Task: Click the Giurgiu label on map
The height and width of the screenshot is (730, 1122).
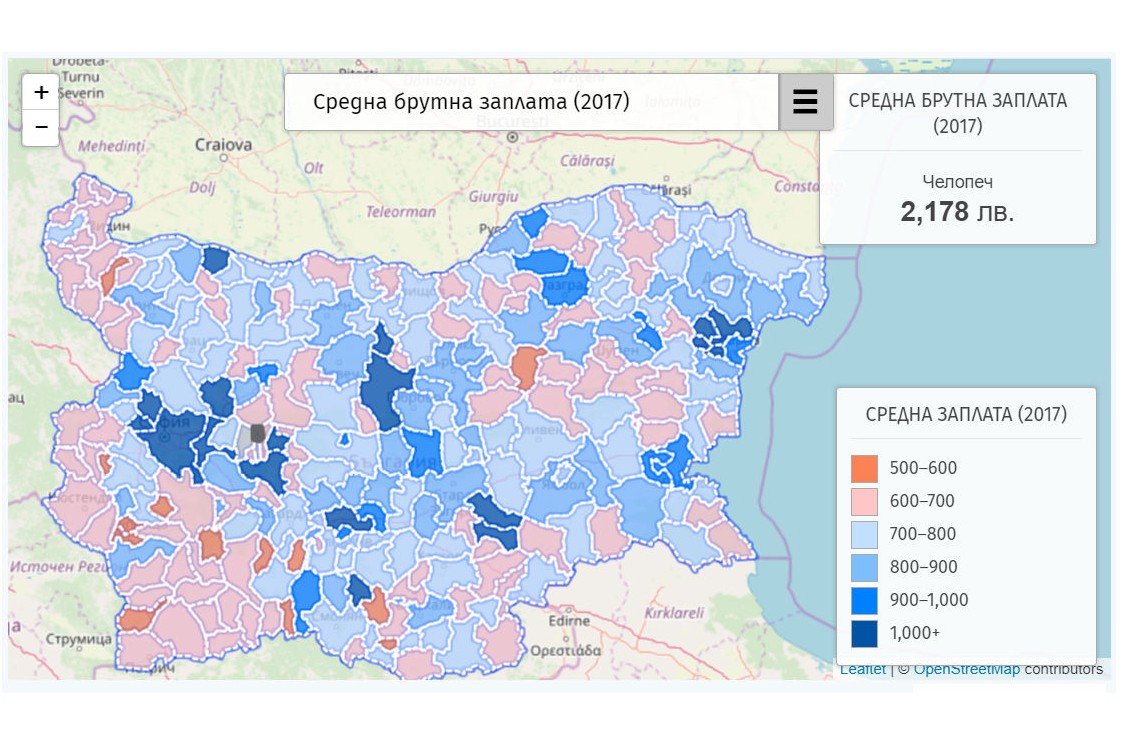Action: pos(493,196)
